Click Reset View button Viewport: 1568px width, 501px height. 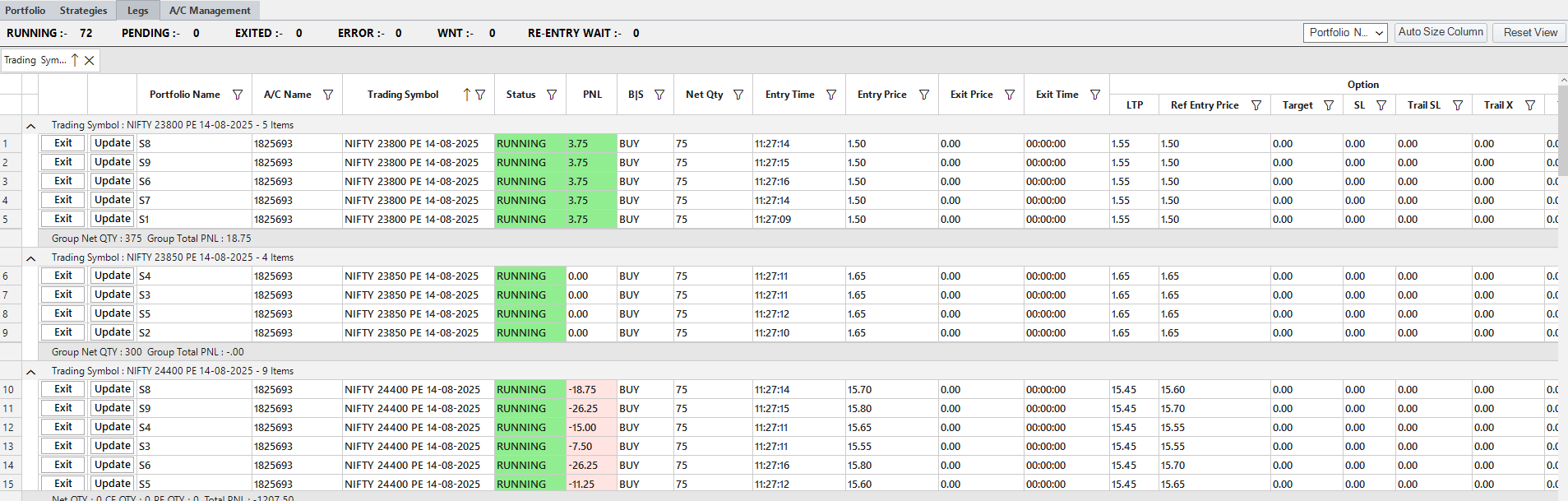(1530, 33)
